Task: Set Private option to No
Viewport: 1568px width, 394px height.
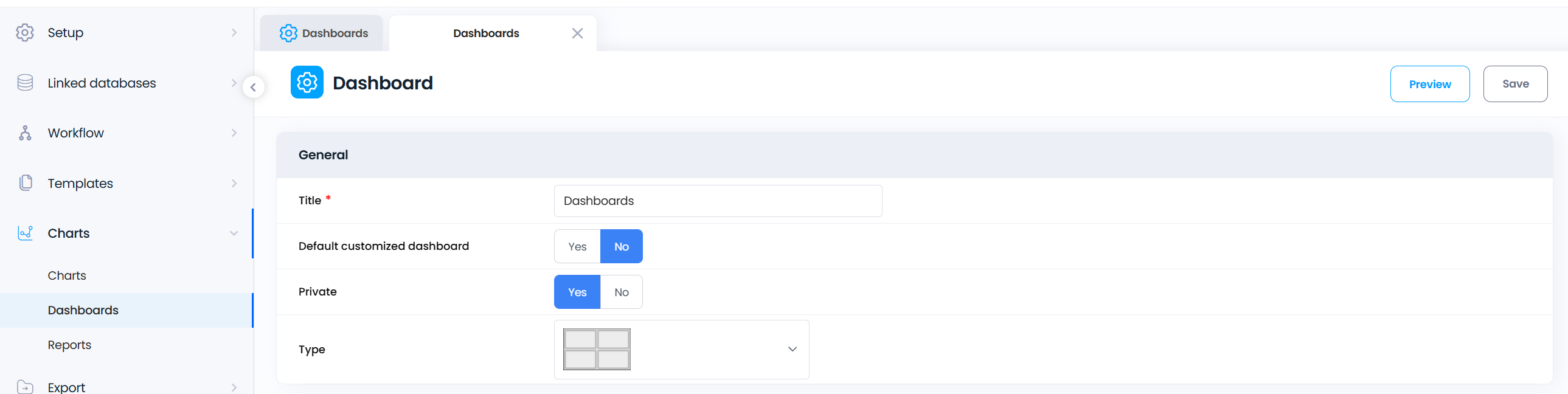Action: (621, 292)
